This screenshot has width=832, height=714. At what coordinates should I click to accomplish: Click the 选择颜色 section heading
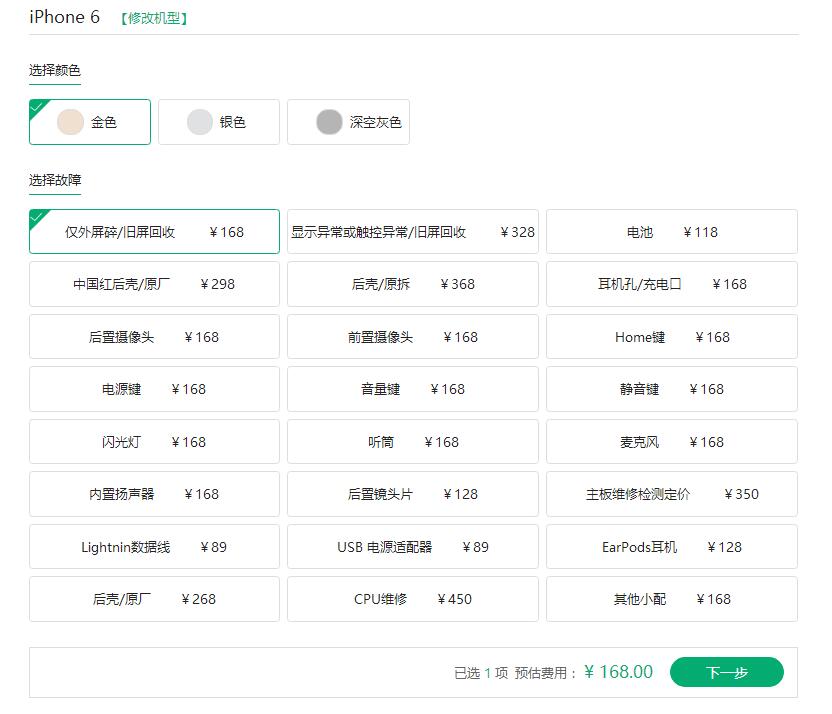55,71
